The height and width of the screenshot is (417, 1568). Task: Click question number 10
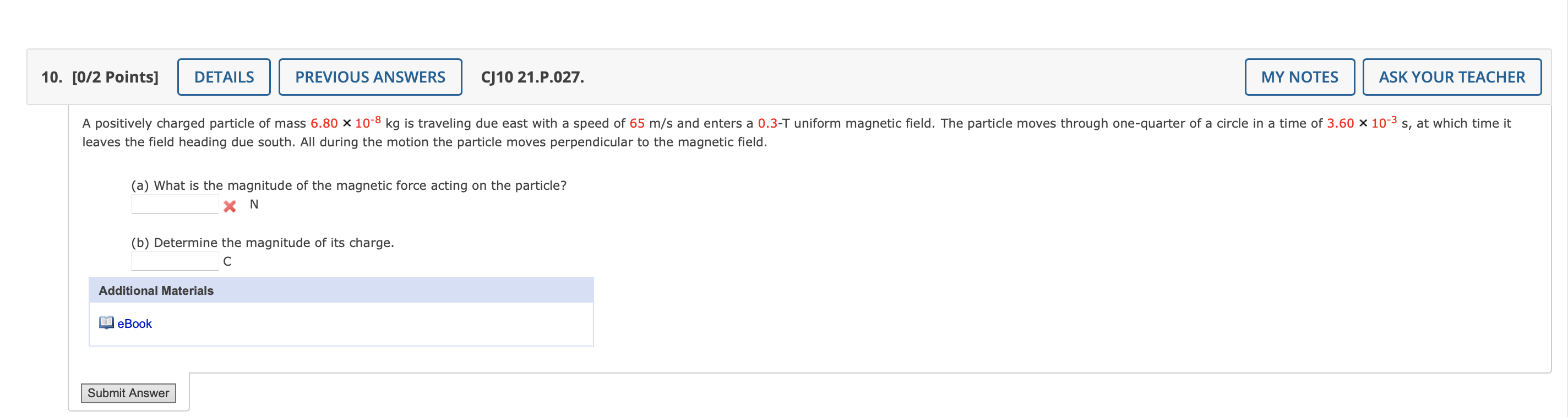[51, 77]
